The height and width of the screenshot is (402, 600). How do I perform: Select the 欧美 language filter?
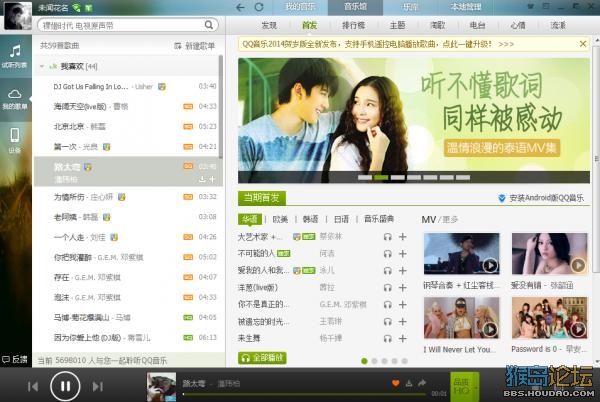point(280,219)
